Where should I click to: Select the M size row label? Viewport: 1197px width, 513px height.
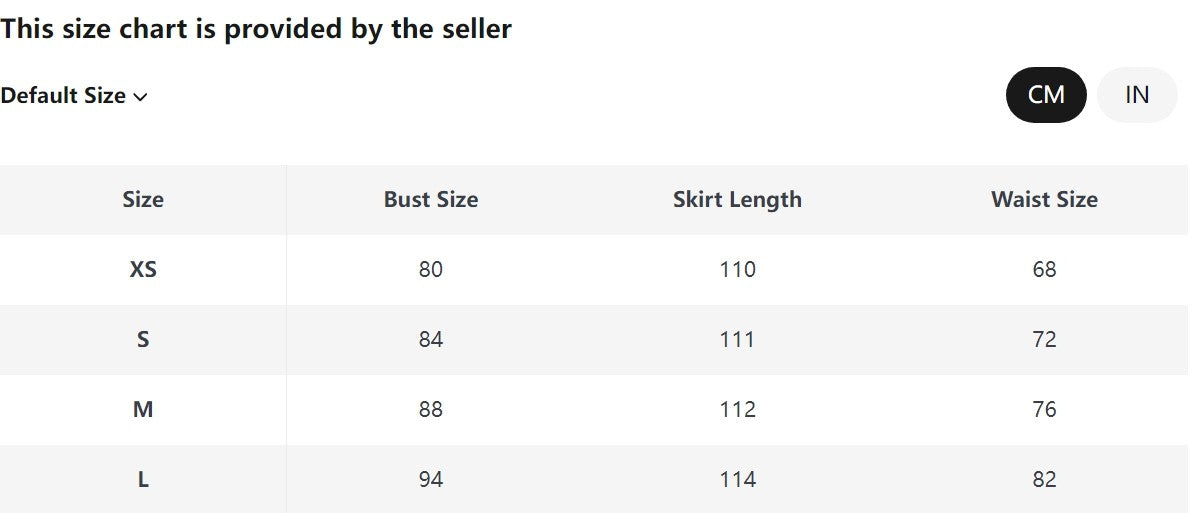[x=143, y=409]
